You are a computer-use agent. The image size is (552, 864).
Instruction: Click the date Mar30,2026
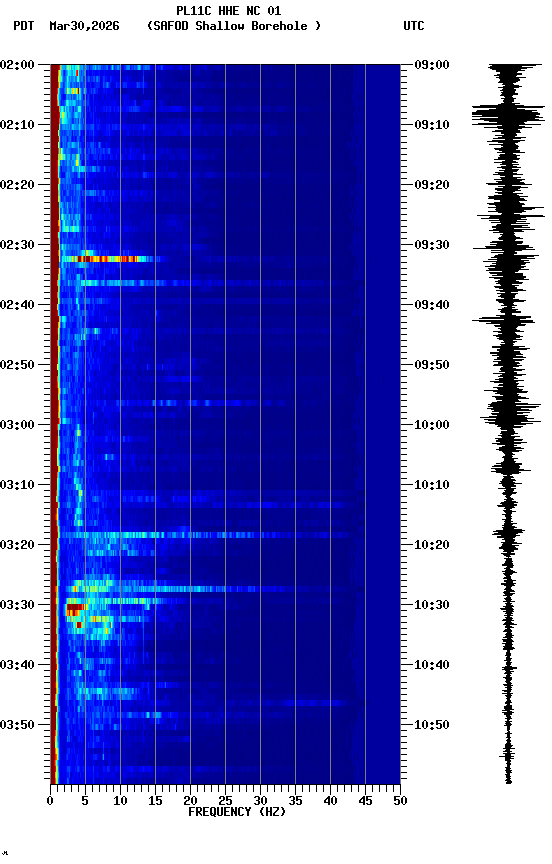pyautogui.click(x=84, y=26)
